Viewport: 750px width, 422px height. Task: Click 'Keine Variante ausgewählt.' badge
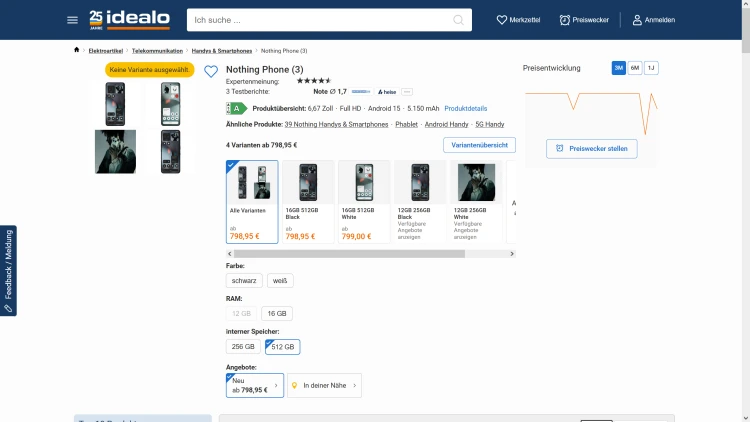pyautogui.click(x=150, y=69)
